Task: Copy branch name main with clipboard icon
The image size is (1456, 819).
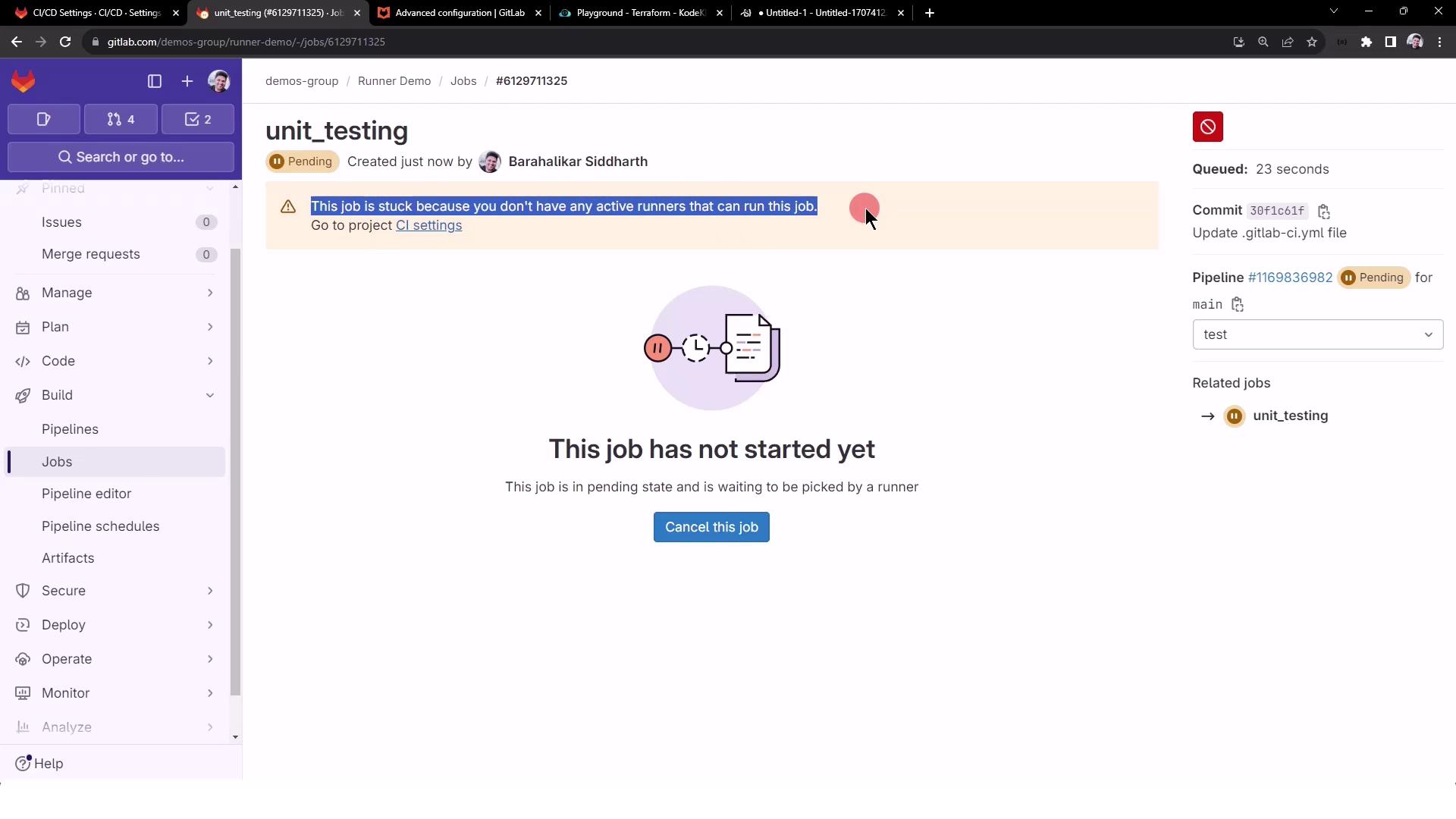Action: [x=1238, y=305]
